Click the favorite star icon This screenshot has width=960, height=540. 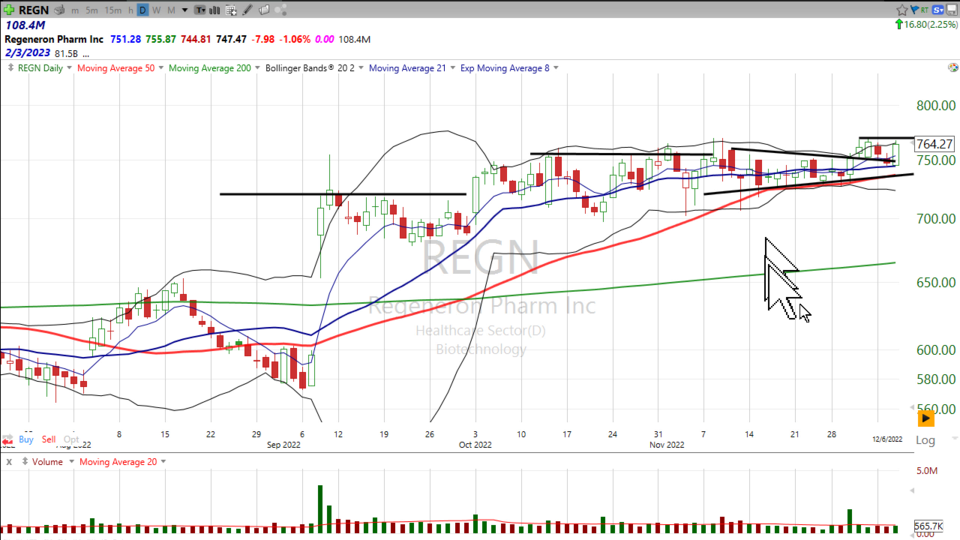tap(902, 10)
